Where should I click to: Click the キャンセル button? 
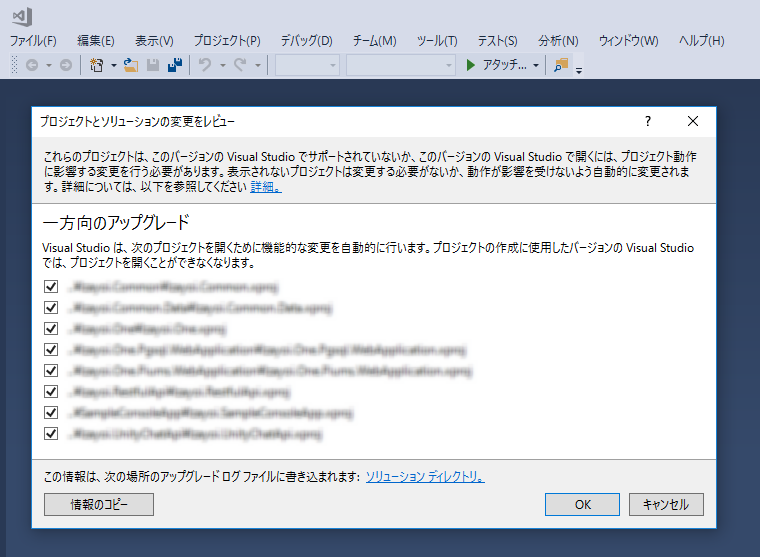tap(666, 505)
